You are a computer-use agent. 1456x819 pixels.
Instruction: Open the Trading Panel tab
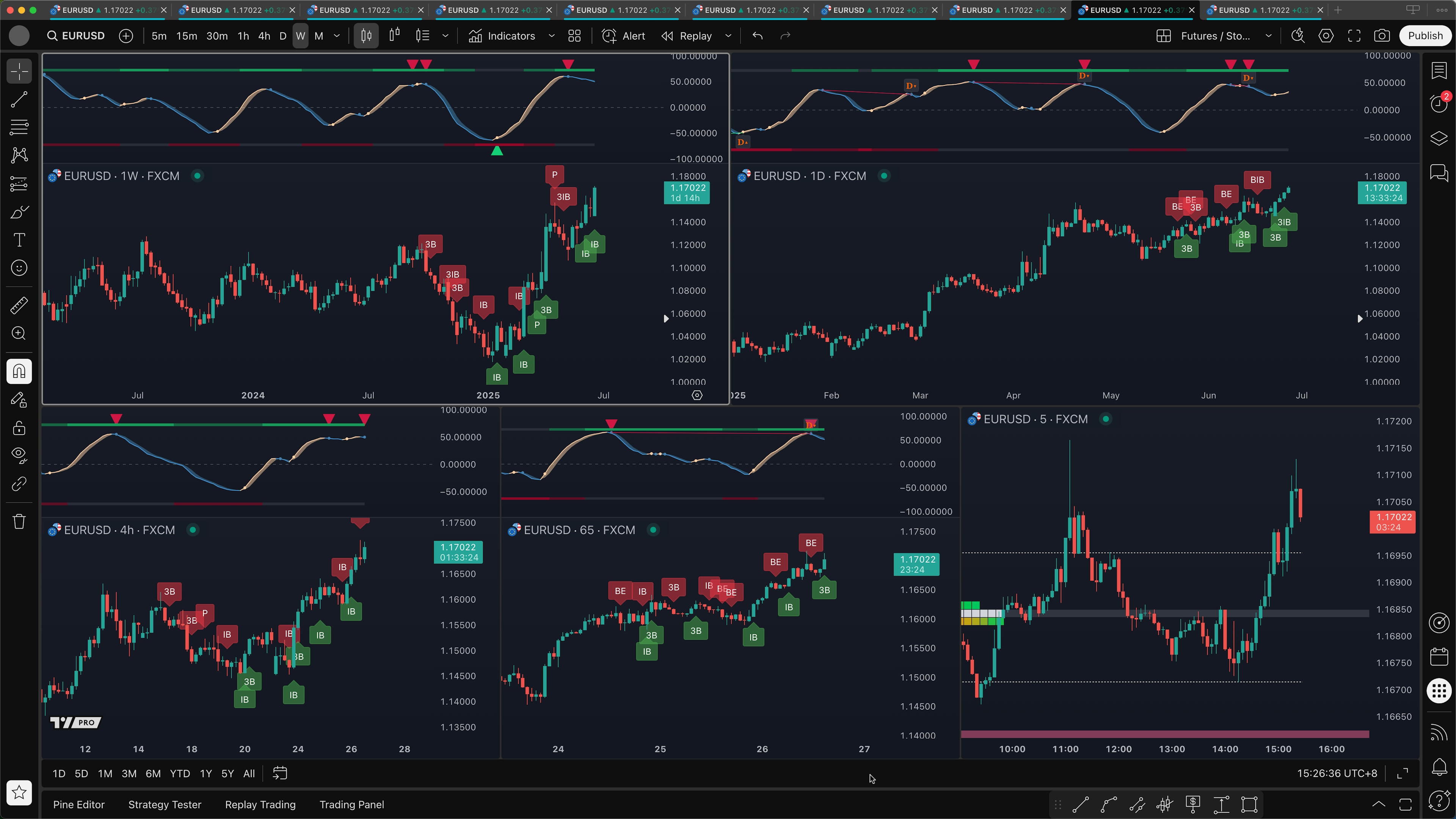coord(351,804)
